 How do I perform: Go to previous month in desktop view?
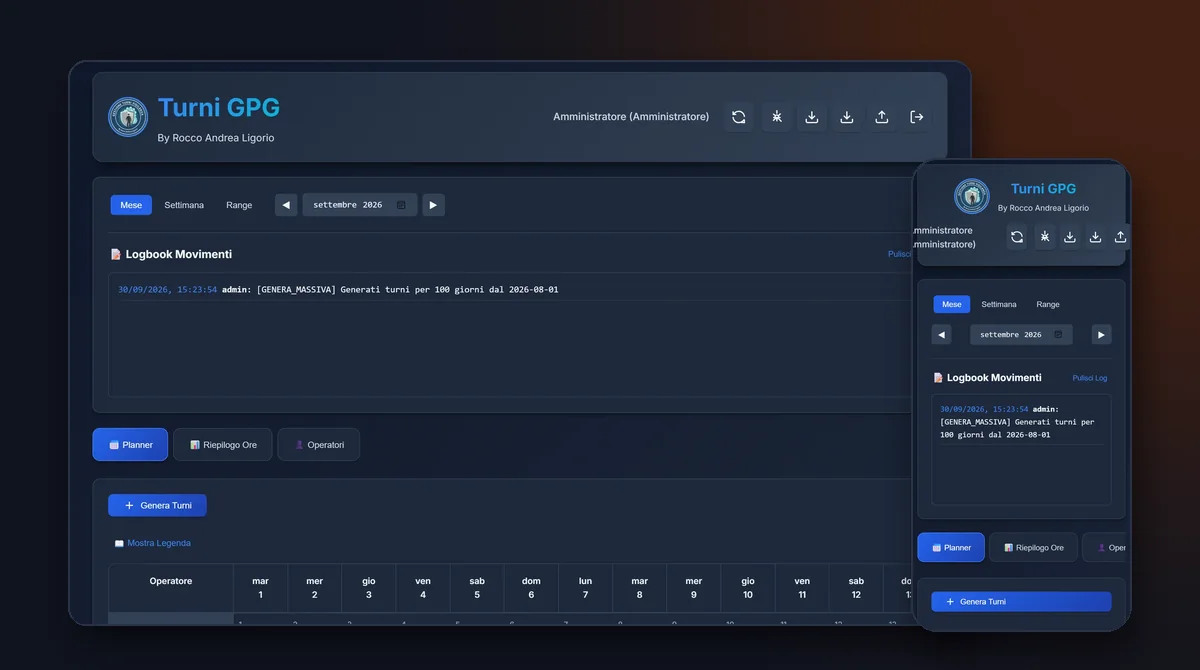pyautogui.click(x=286, y=205)
